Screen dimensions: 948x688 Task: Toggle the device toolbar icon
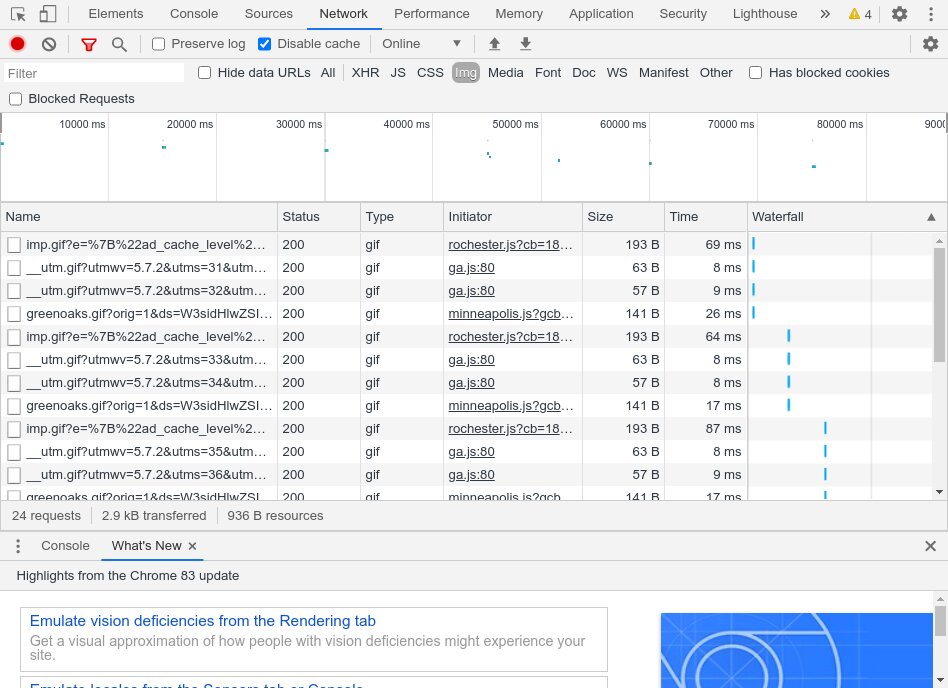[47, 14]
